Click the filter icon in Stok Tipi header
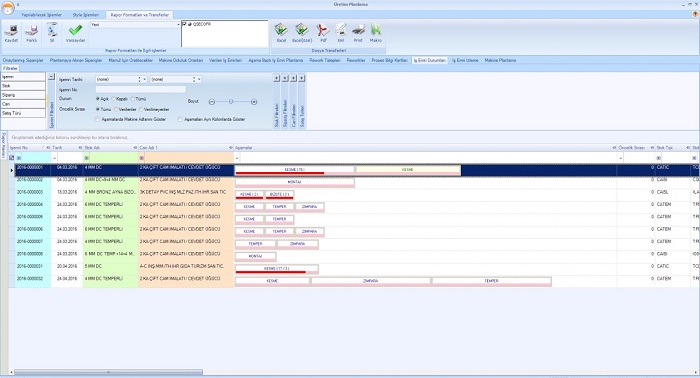This screenshot has height=378, width=700. tap(688, 148)
